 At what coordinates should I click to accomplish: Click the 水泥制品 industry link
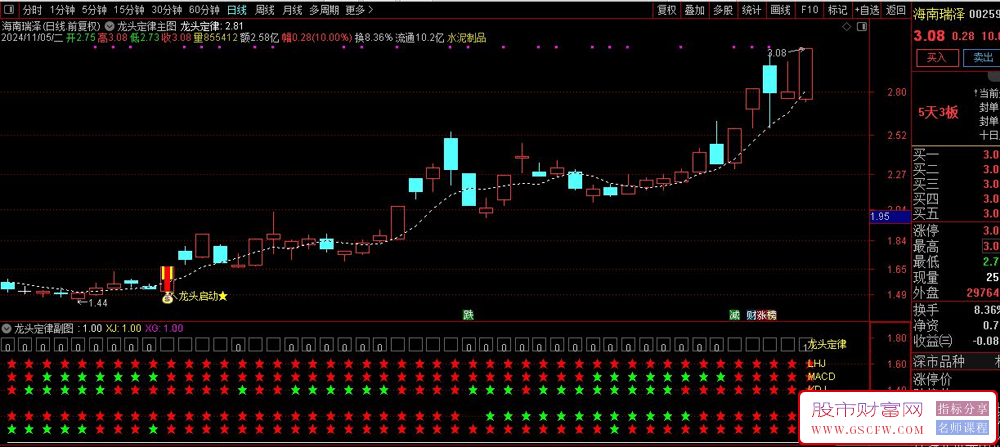(467, 38)
